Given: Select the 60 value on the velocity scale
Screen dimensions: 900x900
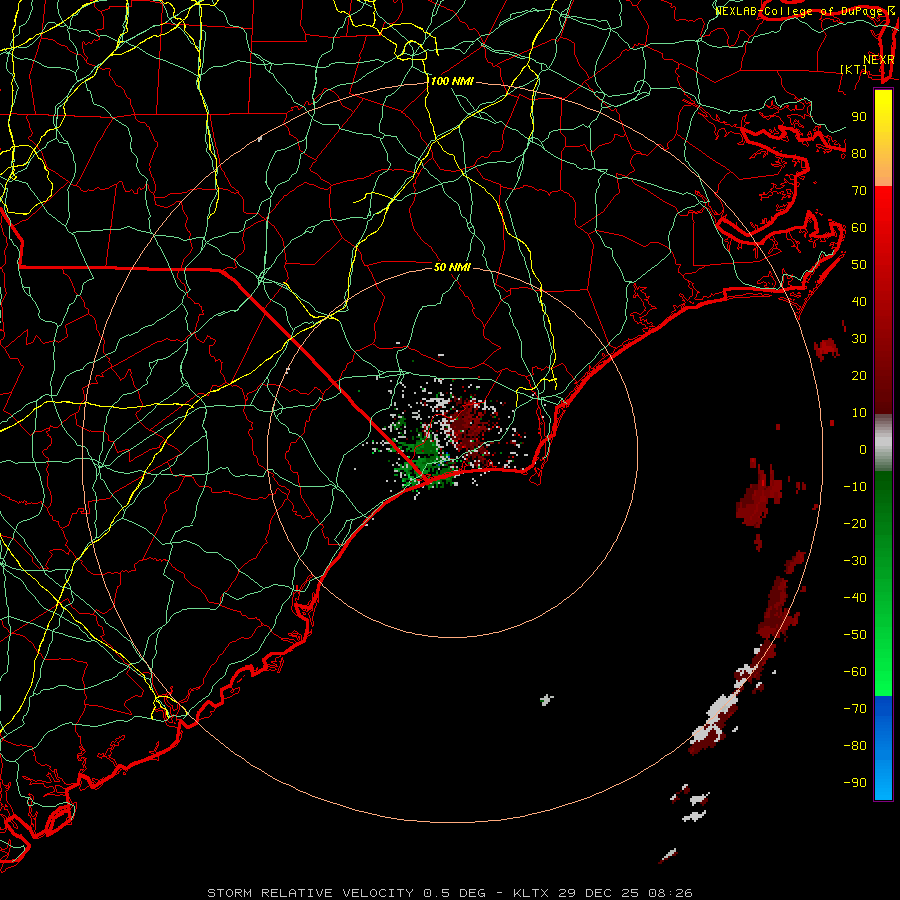Looking at the screenshot, I should point(859,228).
